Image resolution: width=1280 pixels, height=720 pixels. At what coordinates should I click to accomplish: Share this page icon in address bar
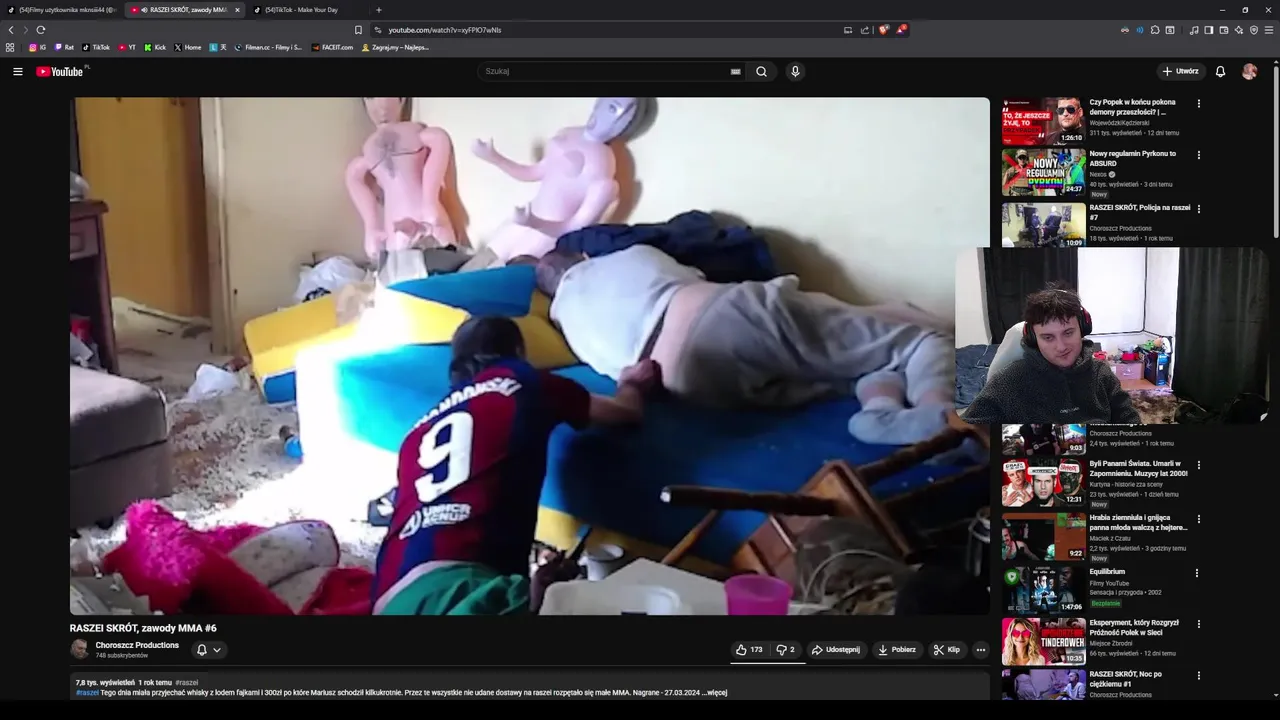[x=865, y=30]
